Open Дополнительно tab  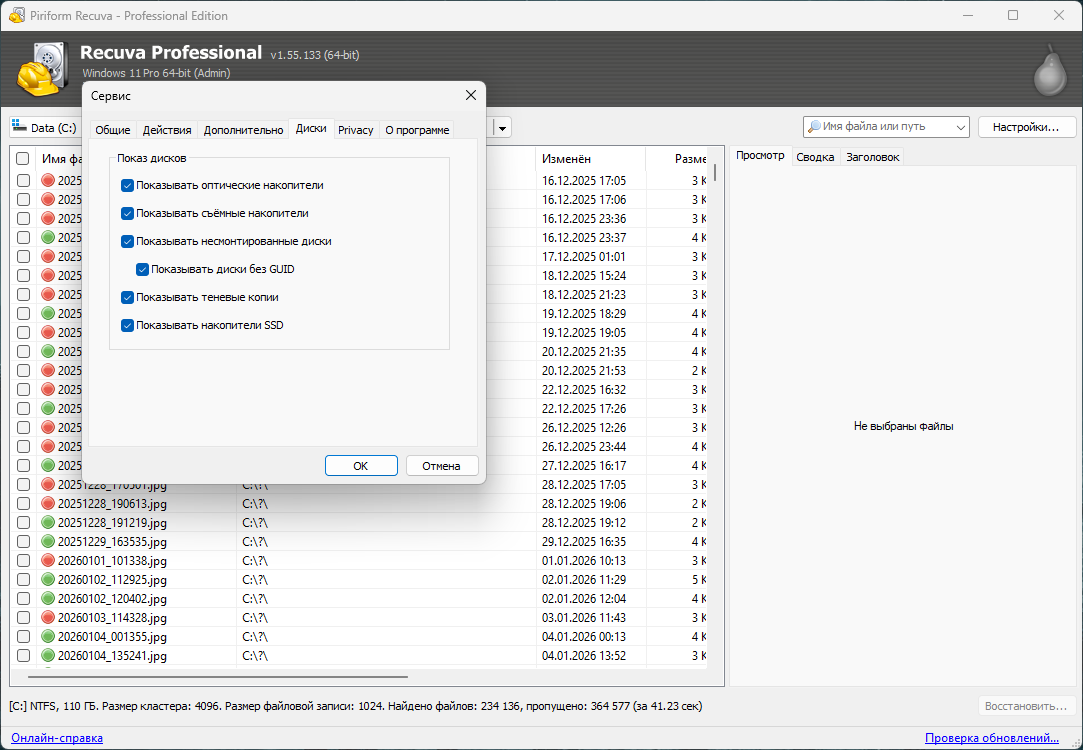coord(243,130)
